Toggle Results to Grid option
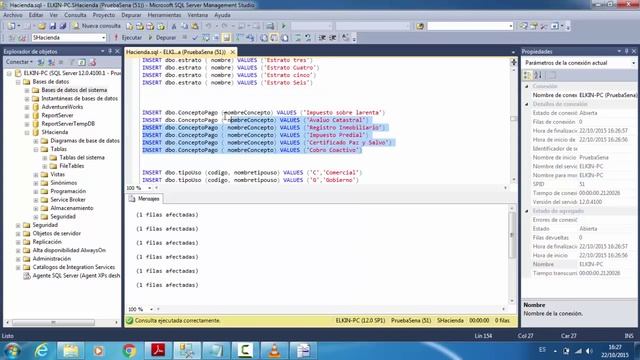The height and width of the screenshot is (360, 640). [274, 38]
